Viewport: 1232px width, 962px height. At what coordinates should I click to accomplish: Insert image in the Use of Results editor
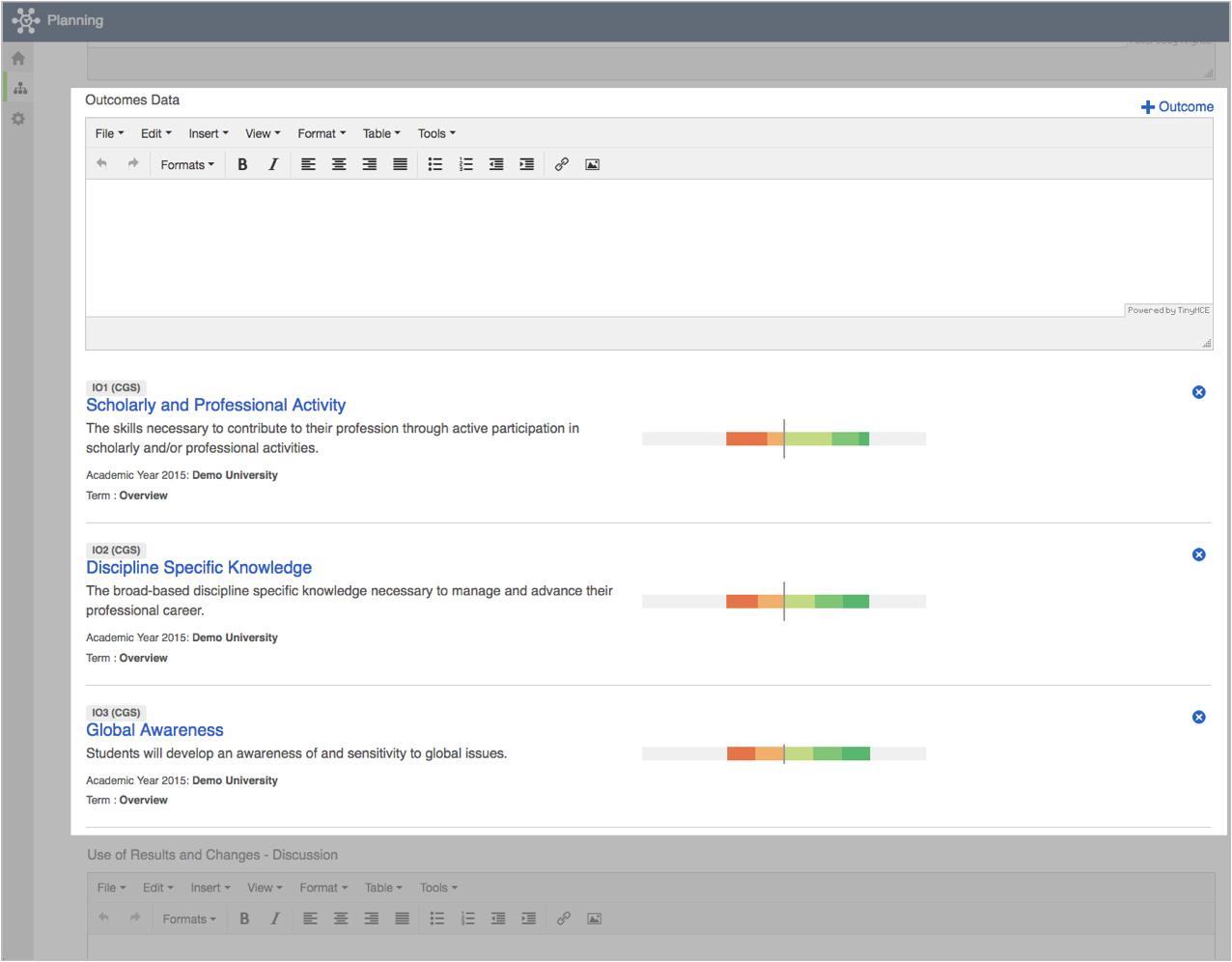coord(595,919)
